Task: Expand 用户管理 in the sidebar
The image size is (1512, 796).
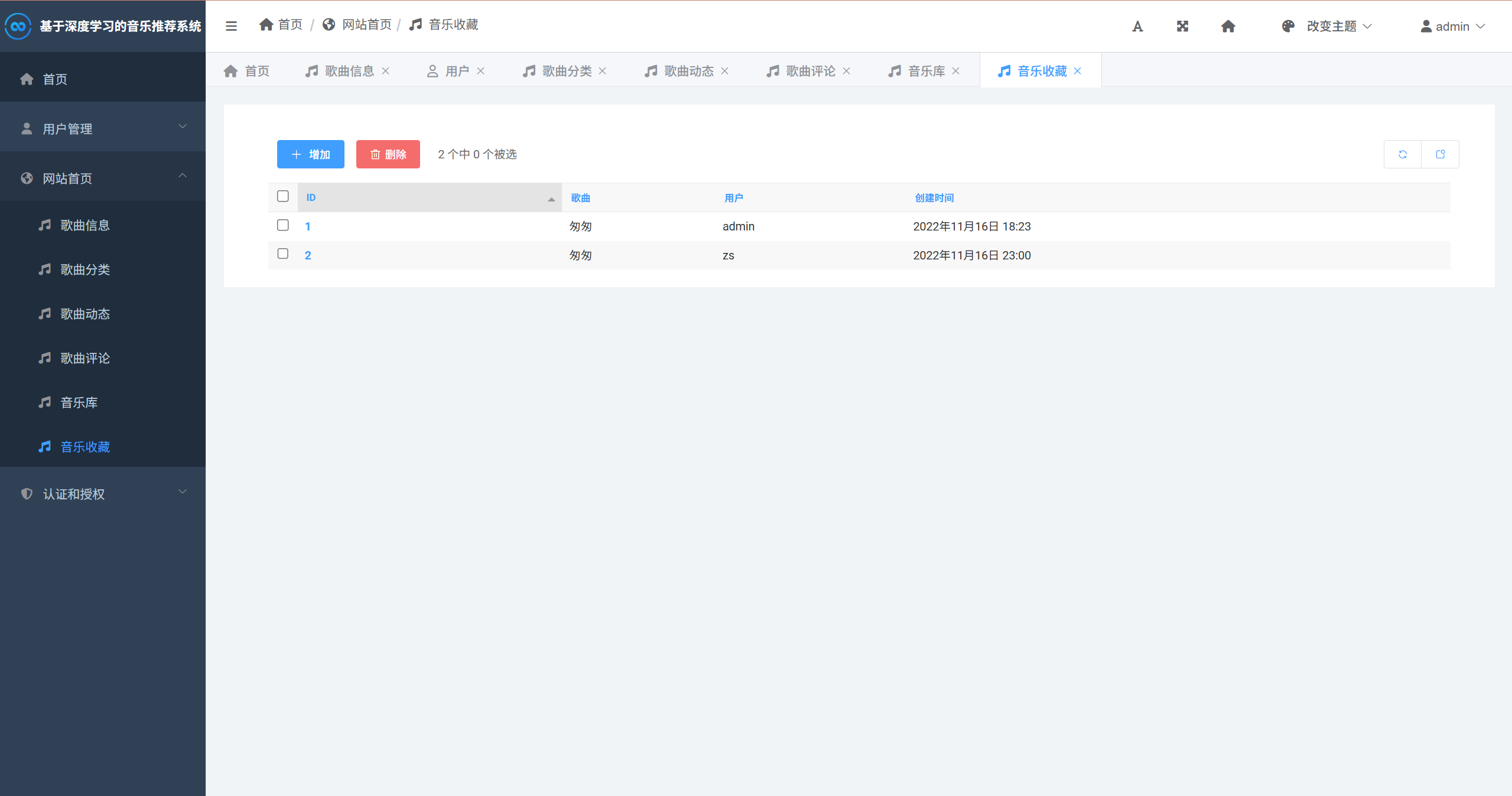Action: pyautogui.click(x=103, y=128)
